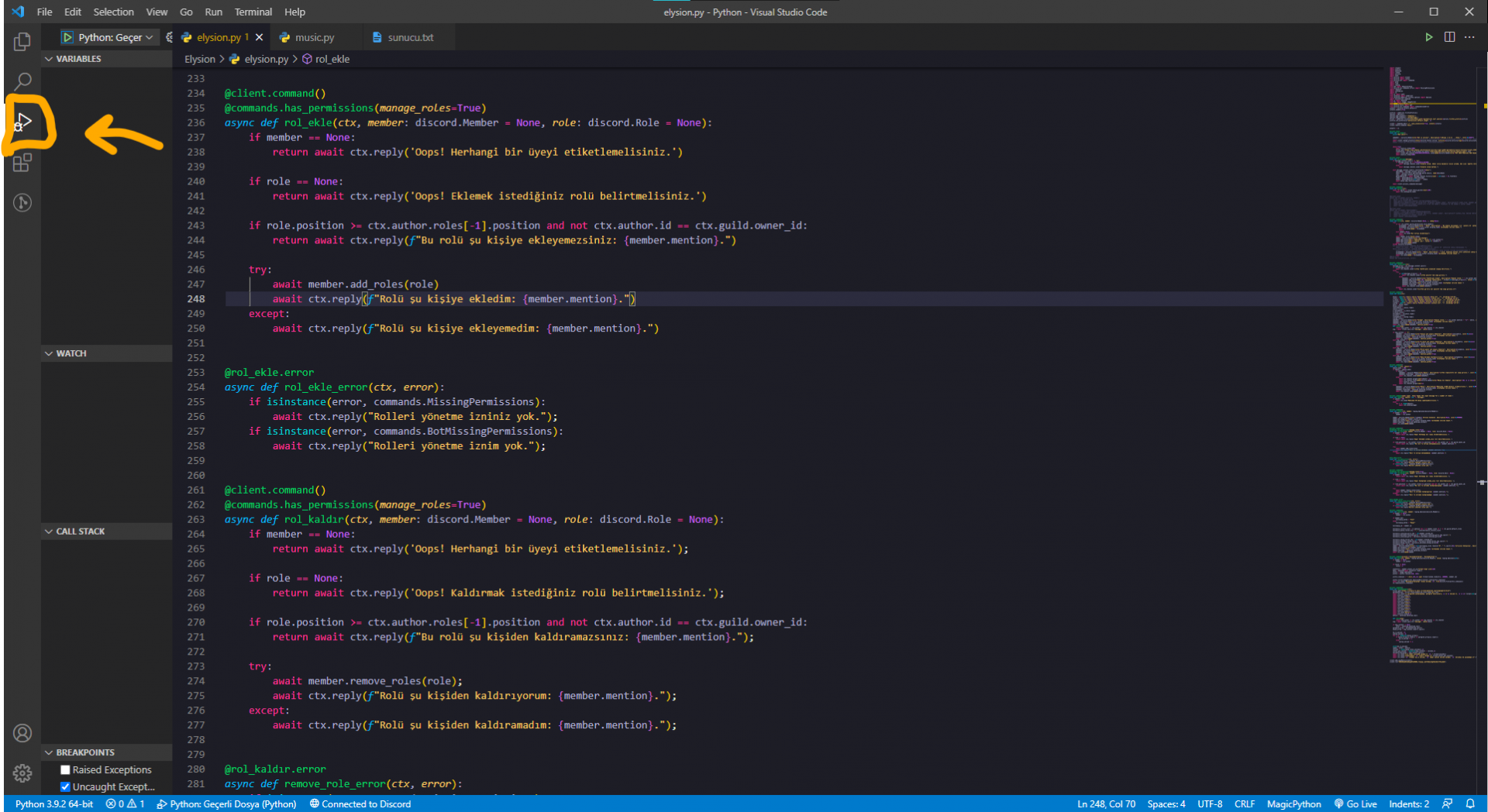
Task: Split the editor to the right
Action: pyautogui.click(x=1449, y=37)
